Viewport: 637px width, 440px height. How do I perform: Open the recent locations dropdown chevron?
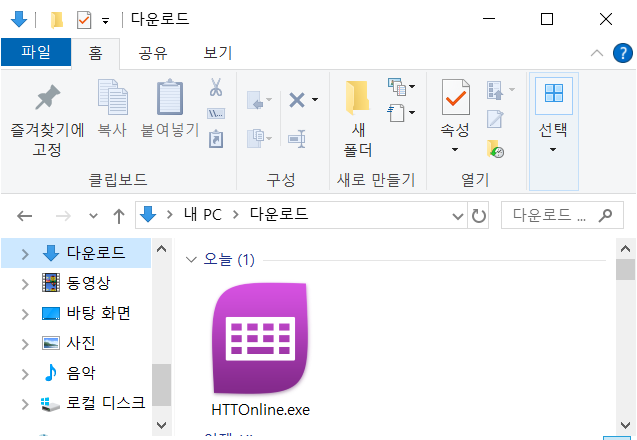(x=93, y=215)
